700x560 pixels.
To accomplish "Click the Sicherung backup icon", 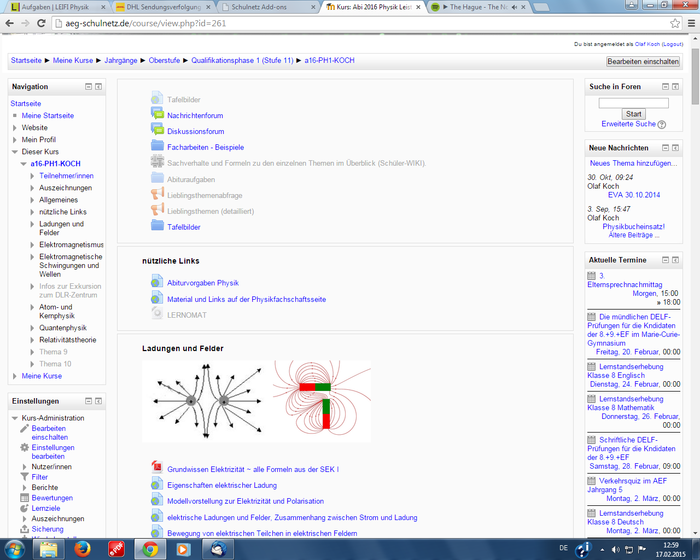I will pos(25,529).
